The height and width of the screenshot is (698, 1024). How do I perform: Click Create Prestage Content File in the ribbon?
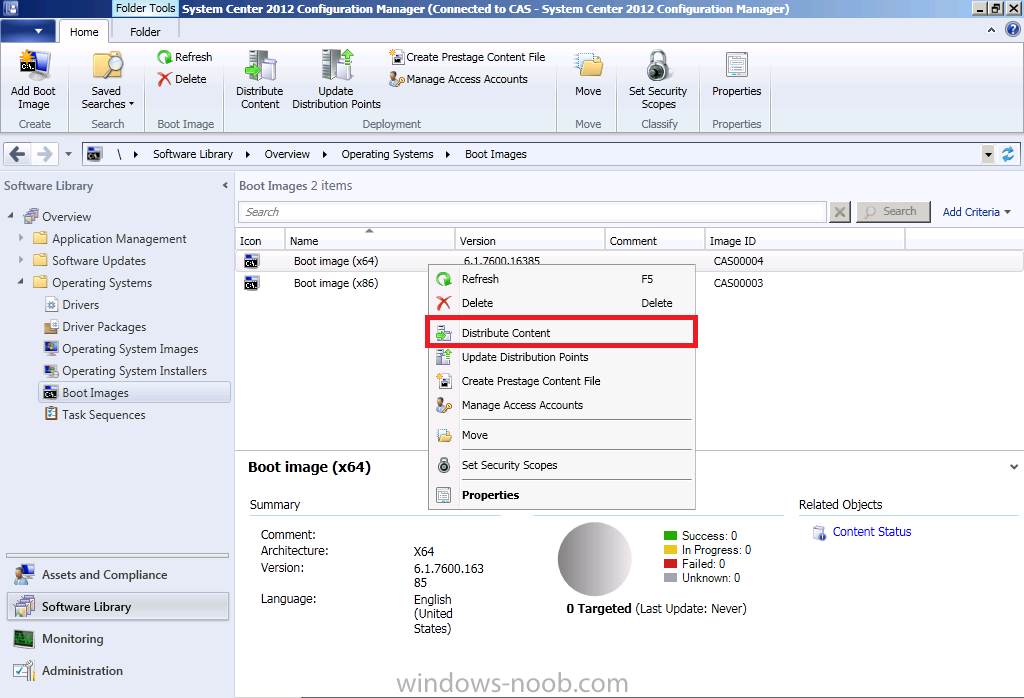[468, 57]
